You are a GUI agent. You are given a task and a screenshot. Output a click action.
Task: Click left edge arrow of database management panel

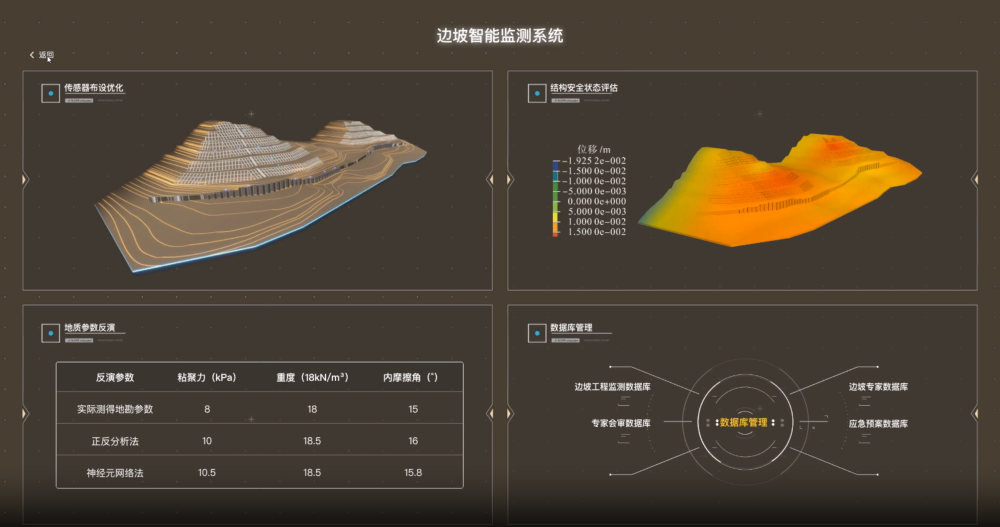tap(509, 413)
